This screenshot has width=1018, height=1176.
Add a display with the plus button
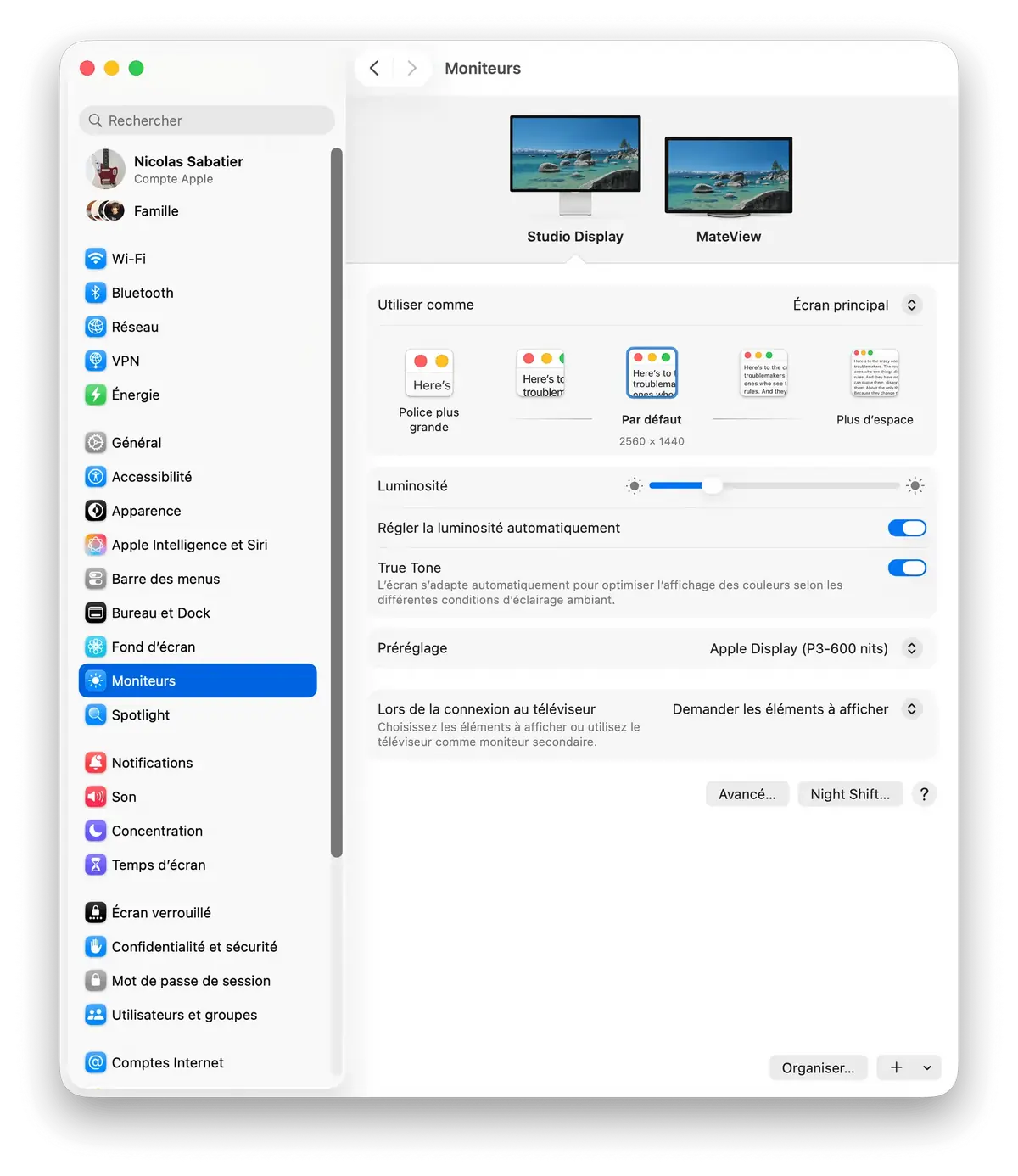pos(896,1067)
